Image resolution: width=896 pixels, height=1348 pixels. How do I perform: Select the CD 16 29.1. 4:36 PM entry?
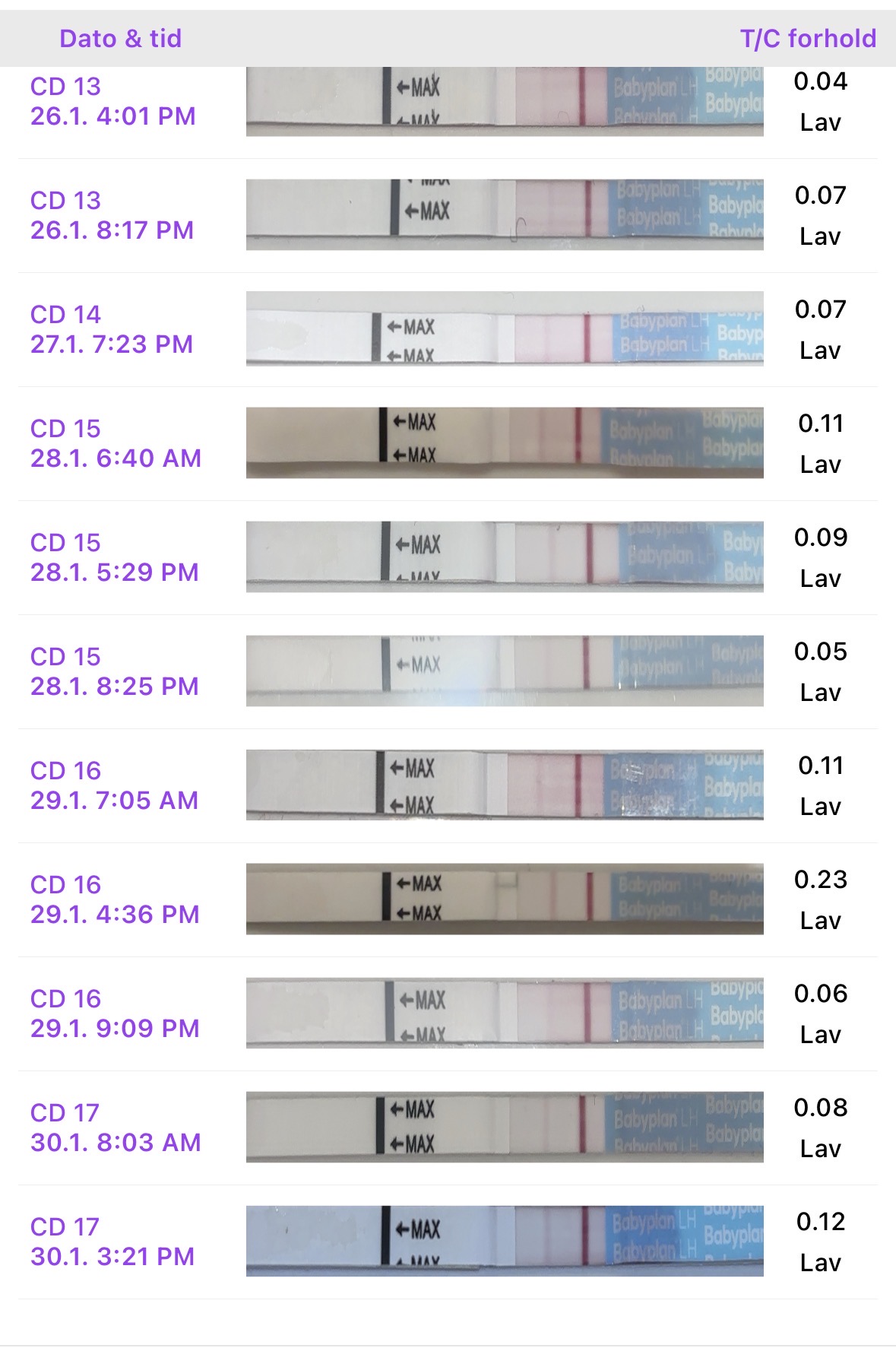click(114, 899)
